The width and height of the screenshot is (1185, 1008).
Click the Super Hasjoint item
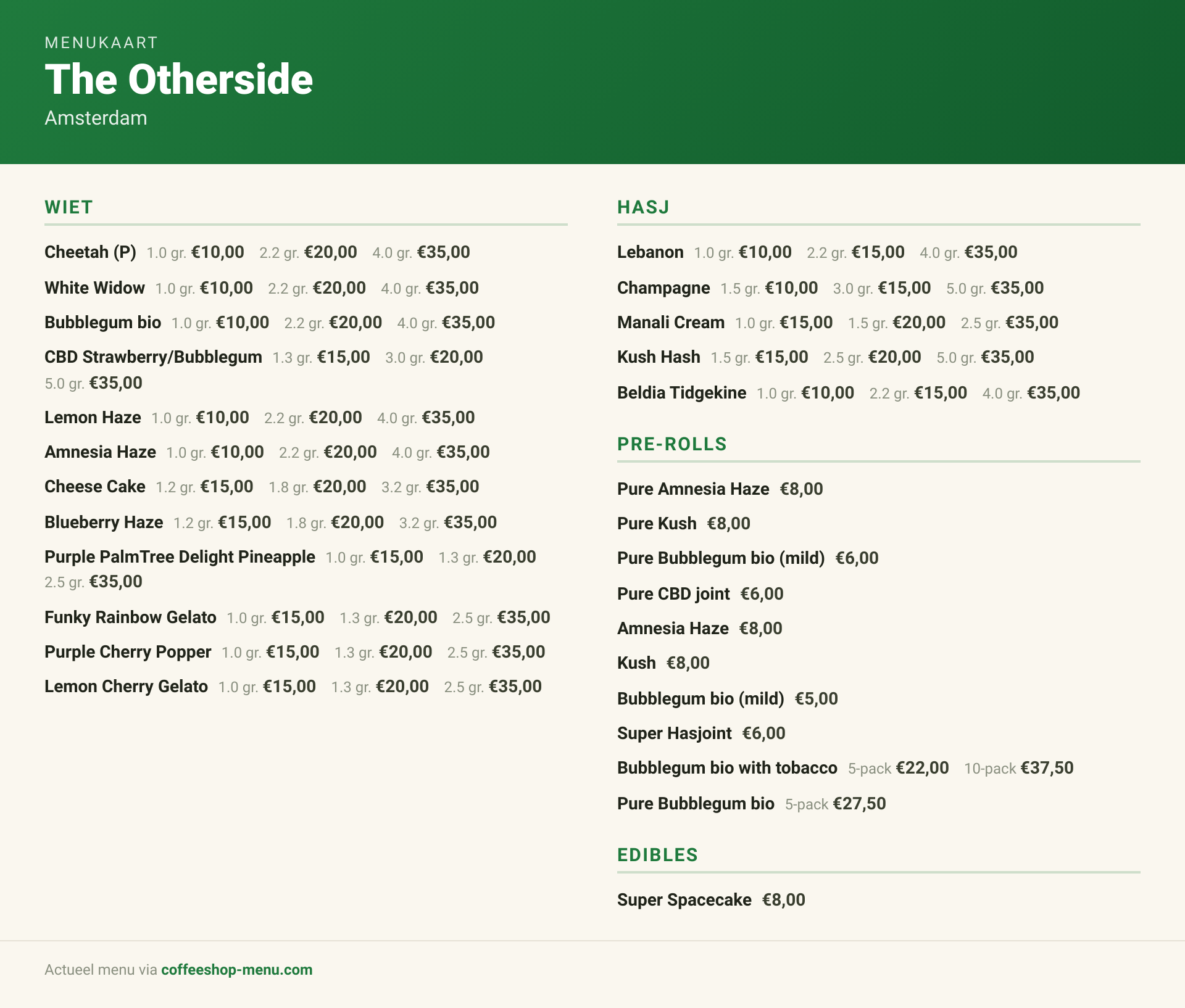674,733
